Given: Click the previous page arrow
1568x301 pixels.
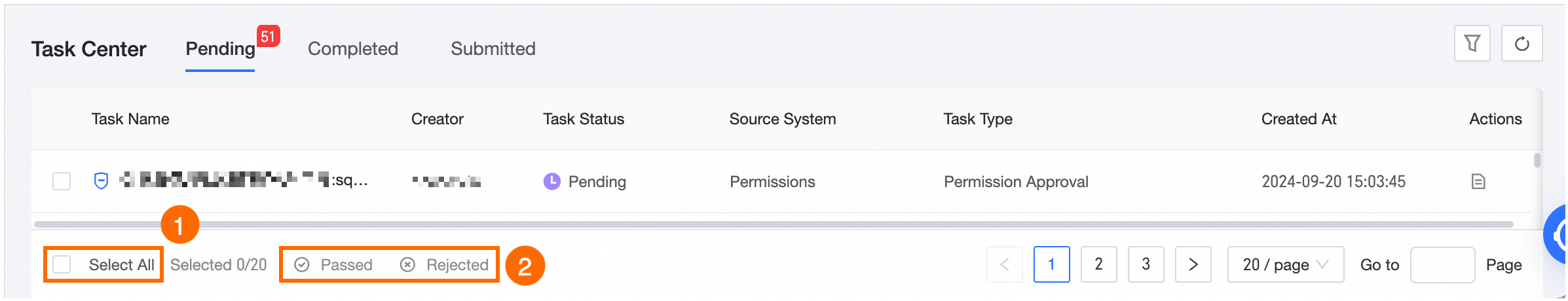Looking at the screenshot, I should click(x=1004, y=264).
